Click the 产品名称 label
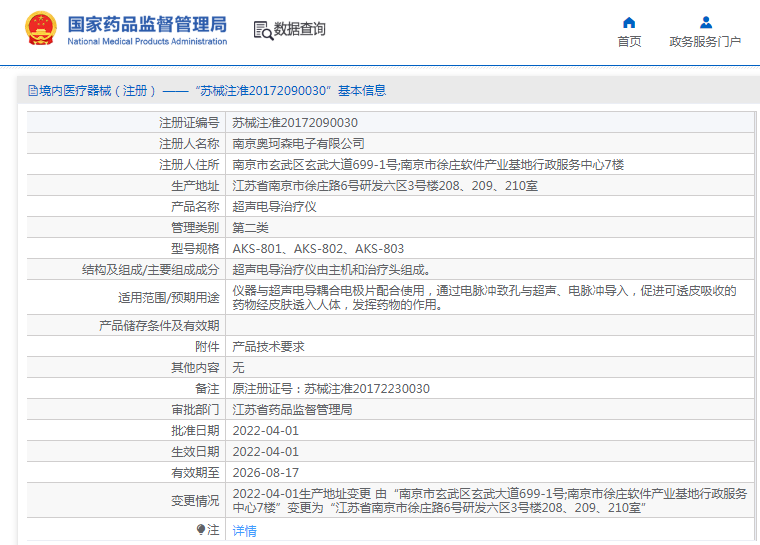This screenshot has width=760, height=545. [195, 207]
